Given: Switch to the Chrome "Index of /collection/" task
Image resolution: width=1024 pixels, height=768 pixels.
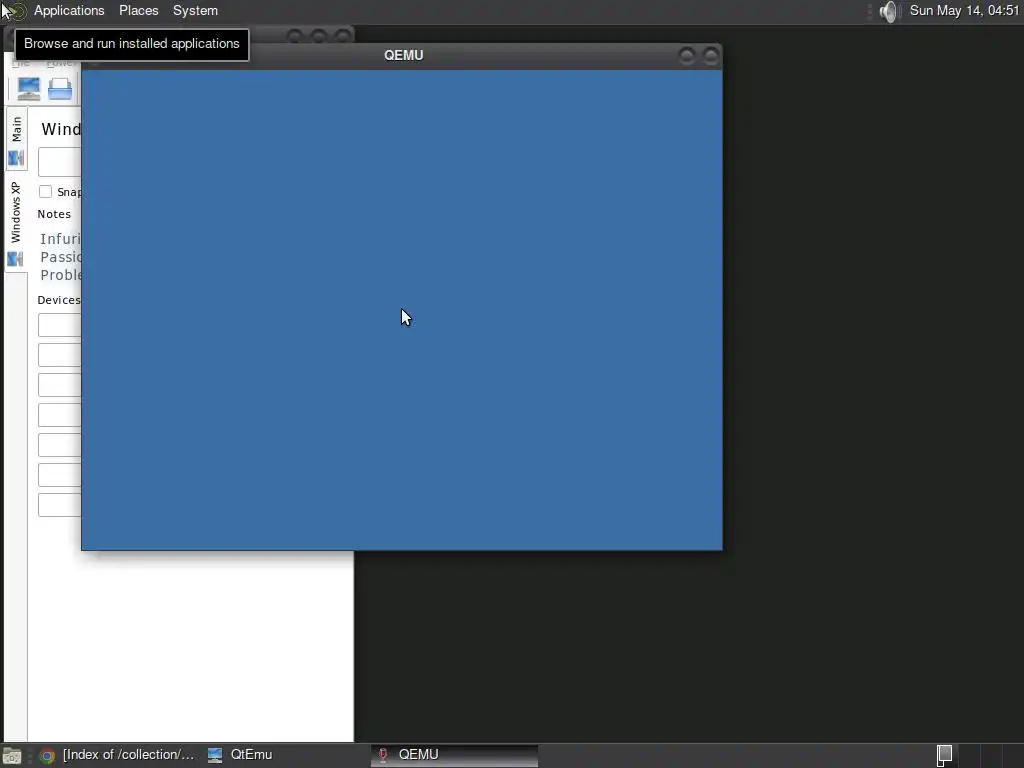Looking at the screenshot, I should point(118,755).
